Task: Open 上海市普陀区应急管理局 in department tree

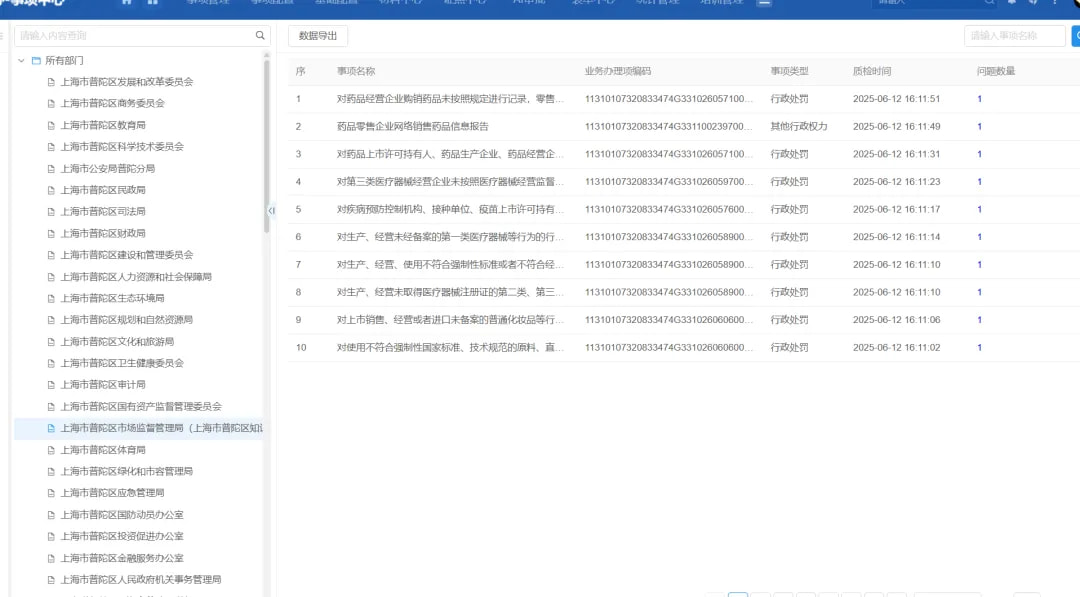Action: point(112,493)
